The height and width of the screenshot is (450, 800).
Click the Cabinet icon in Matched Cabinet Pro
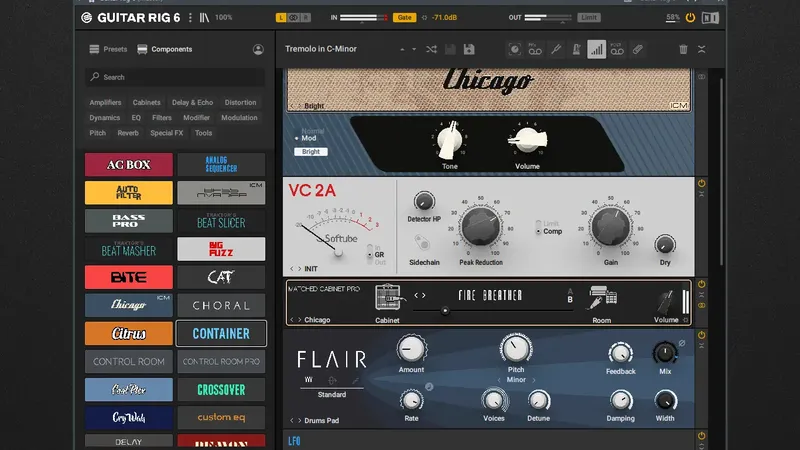(x=389, y=297)
